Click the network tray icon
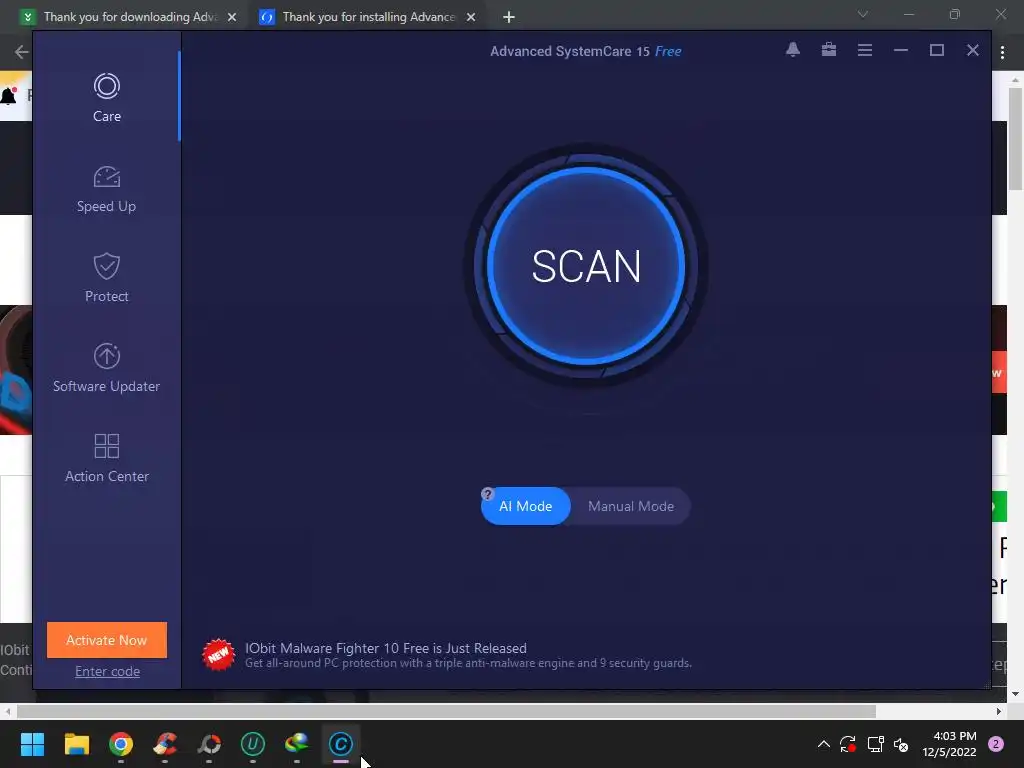 [x=875, y=744]
